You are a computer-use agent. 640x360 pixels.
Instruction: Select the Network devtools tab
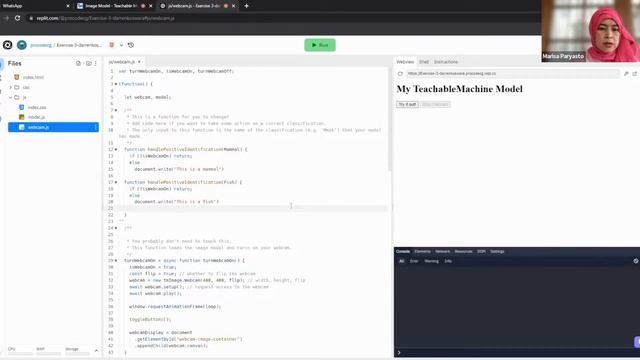click(442, 251)
